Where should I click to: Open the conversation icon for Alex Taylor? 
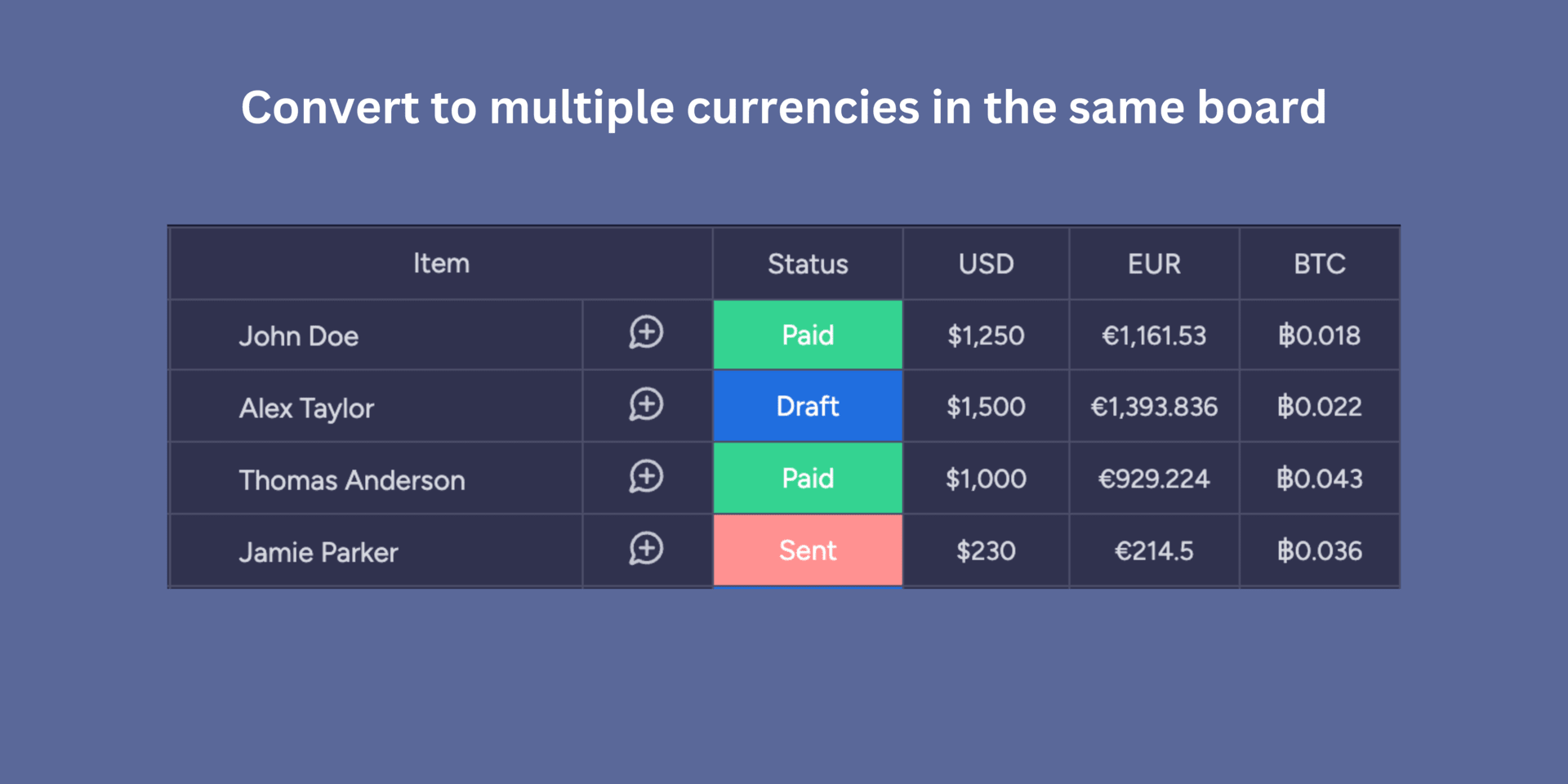coord(646,404)
